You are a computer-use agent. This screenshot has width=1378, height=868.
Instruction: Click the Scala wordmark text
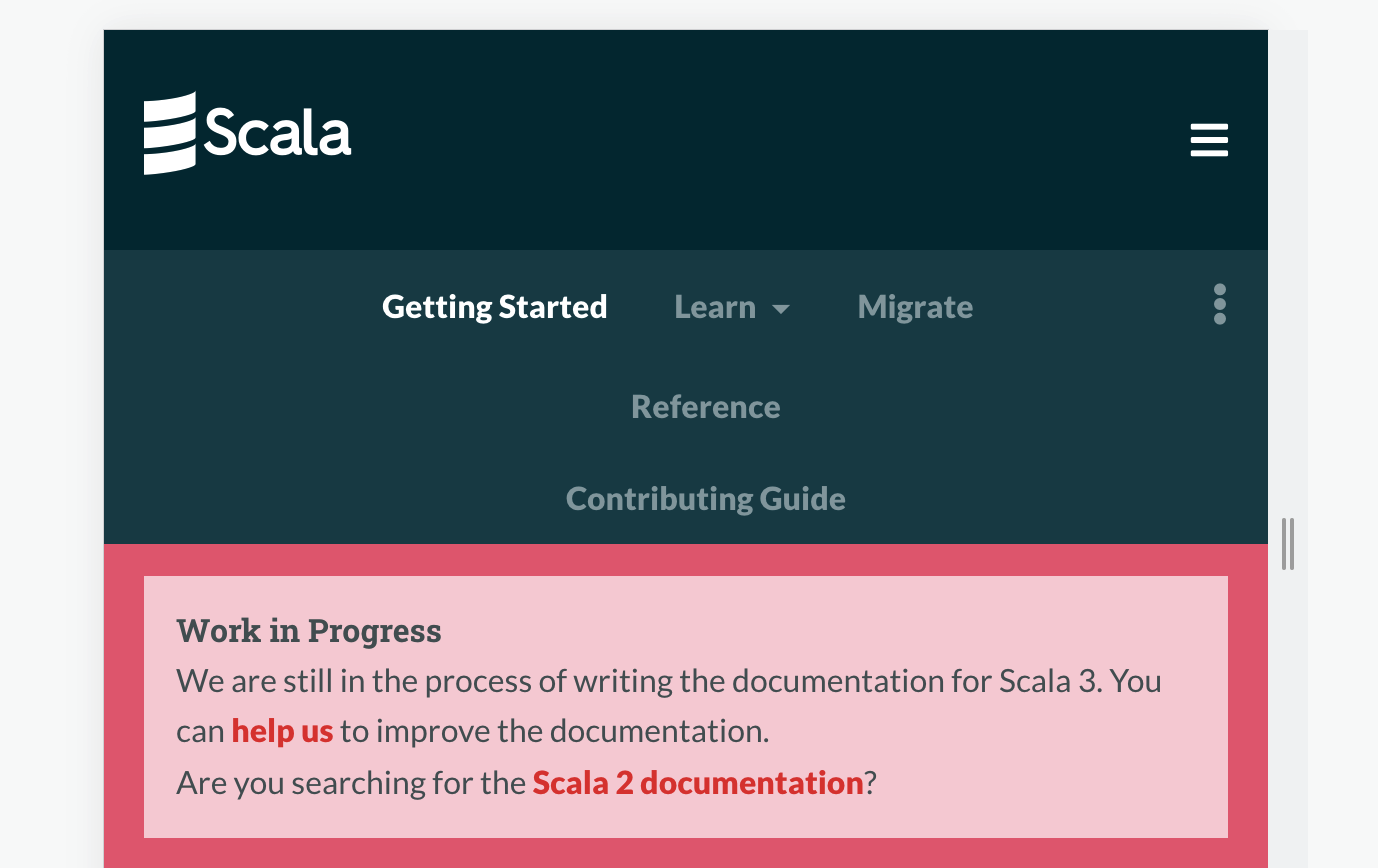[278, 133]
